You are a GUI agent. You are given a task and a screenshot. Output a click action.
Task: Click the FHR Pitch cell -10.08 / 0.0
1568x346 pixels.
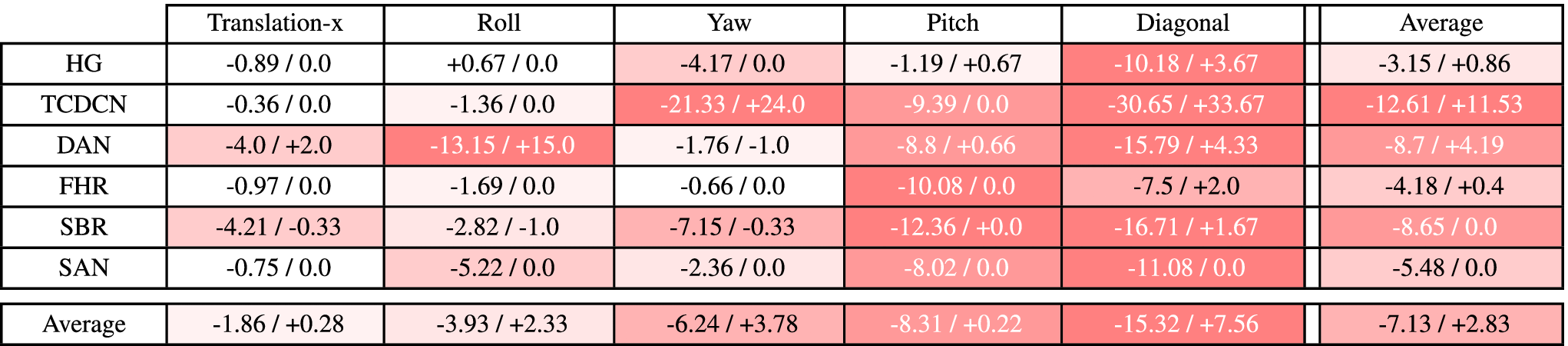pos(955,186)
